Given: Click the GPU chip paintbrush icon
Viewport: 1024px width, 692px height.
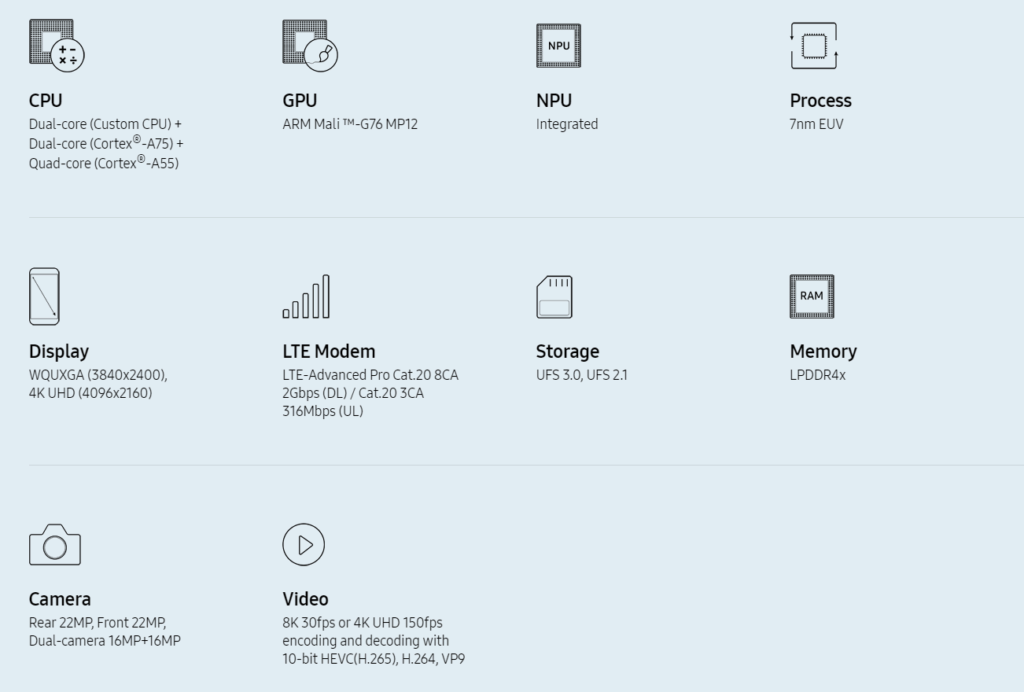Looking at the screenshot, I should click(x=310, y=45).
